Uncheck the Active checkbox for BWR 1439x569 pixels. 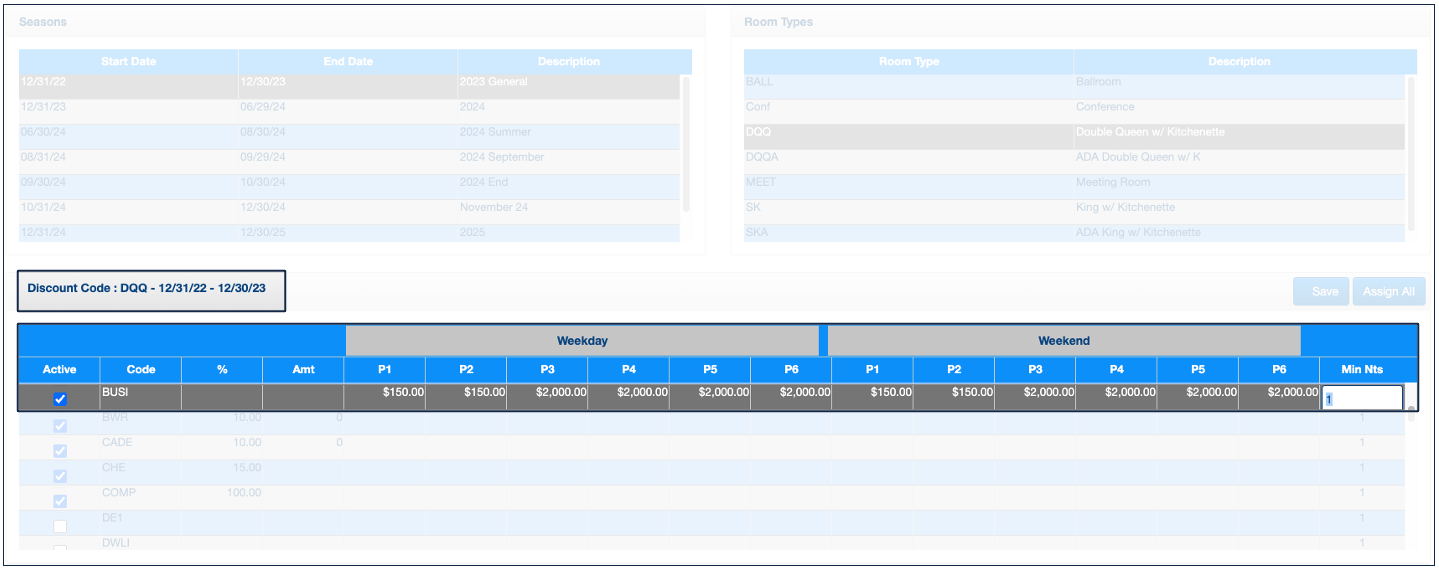tap(60, 426)
